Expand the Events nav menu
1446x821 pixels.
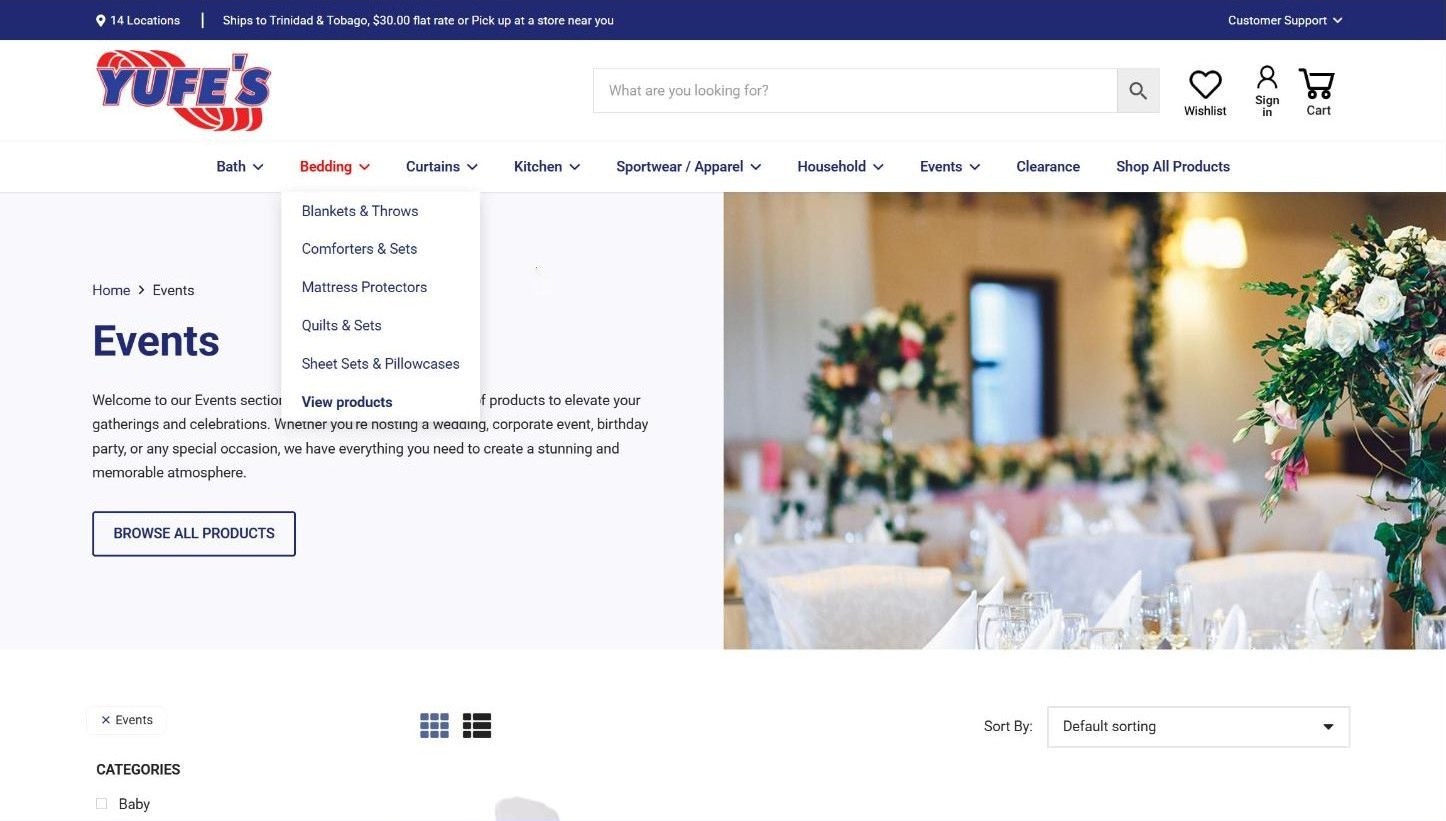coord(950,167)
